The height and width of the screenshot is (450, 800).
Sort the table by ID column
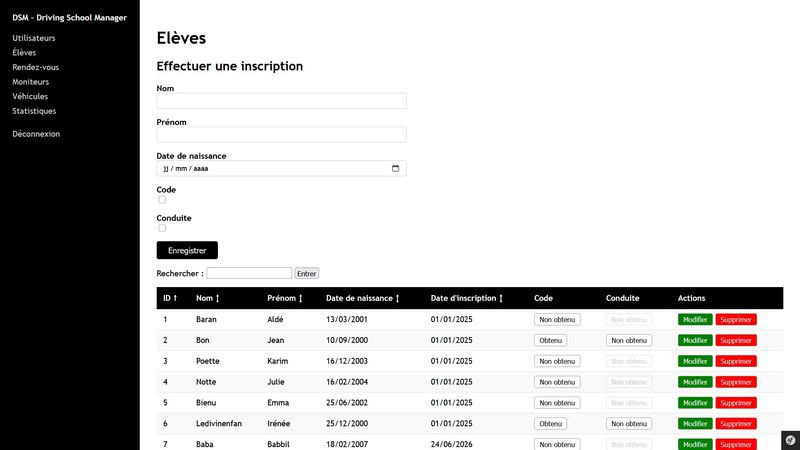click(170, 298)
